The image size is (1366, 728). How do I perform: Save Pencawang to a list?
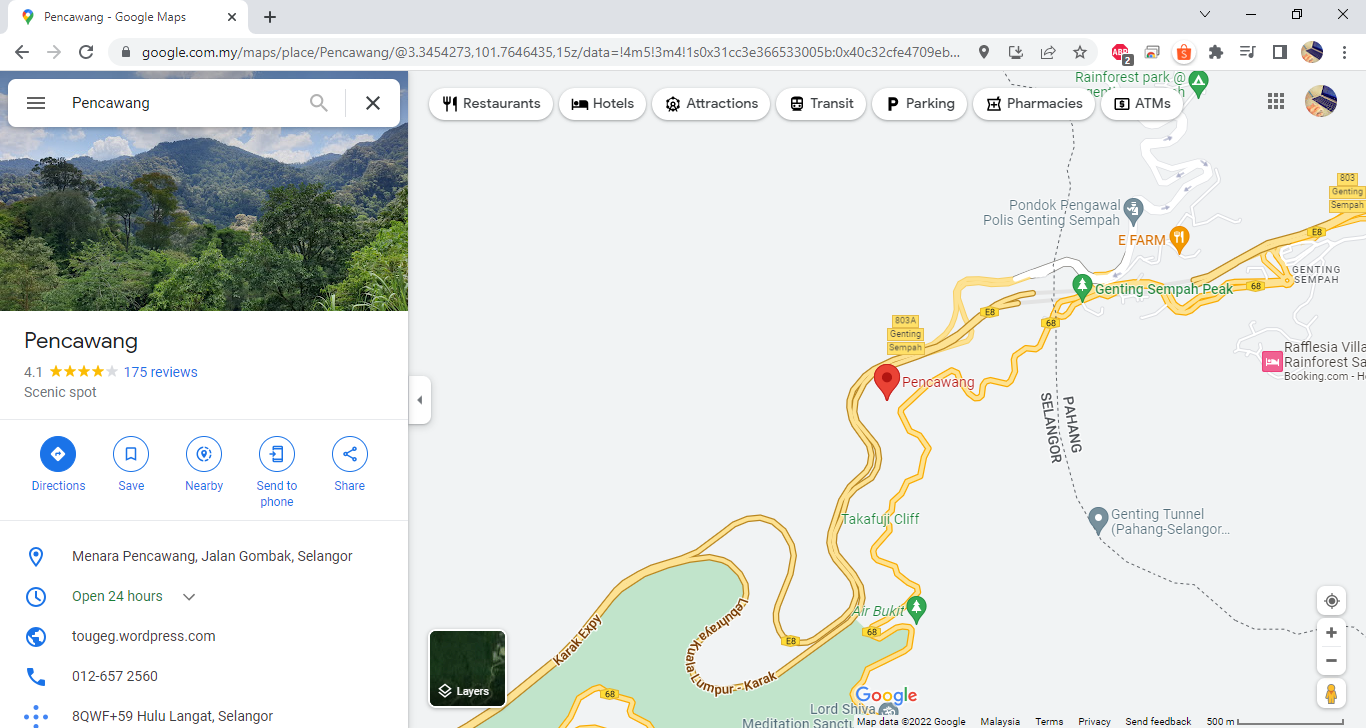click(x=131, y=466)
